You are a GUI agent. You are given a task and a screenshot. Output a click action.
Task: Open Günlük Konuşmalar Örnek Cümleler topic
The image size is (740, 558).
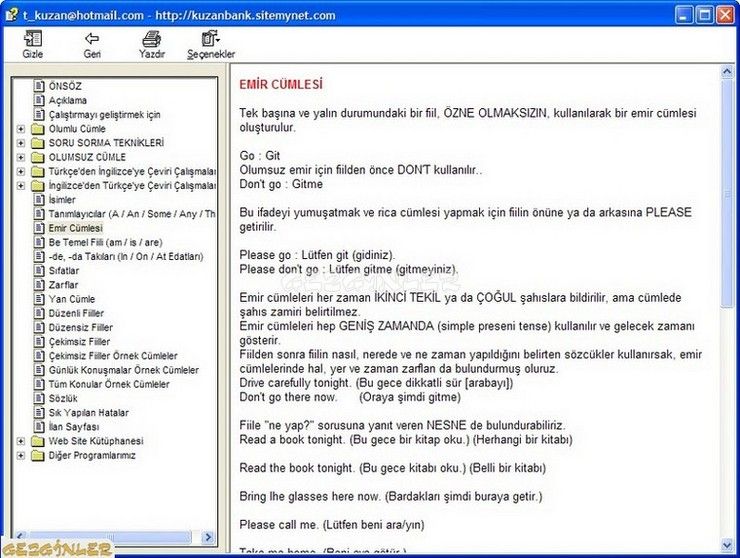[124, 370]
